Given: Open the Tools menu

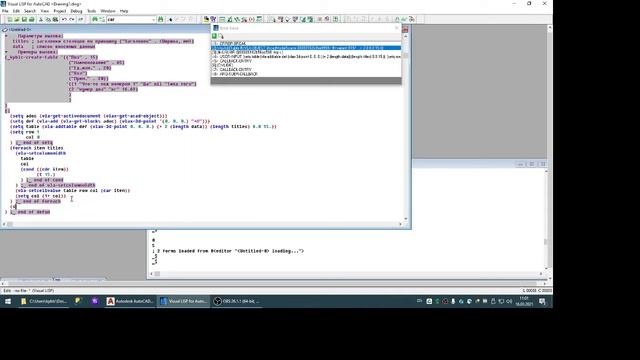Looking at the screenshot, I should (91, 11).
